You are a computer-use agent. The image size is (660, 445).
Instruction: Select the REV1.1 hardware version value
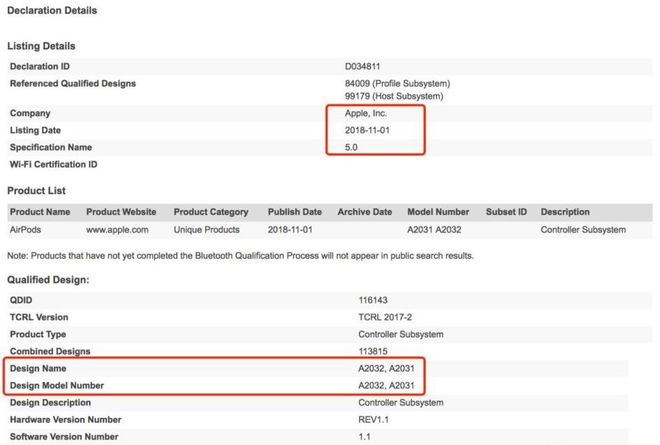(374, 420)
